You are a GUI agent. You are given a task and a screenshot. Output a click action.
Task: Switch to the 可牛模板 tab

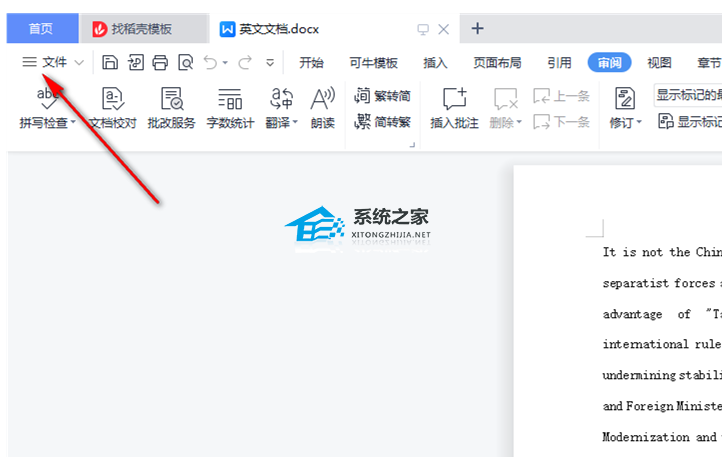click(373, 62)
